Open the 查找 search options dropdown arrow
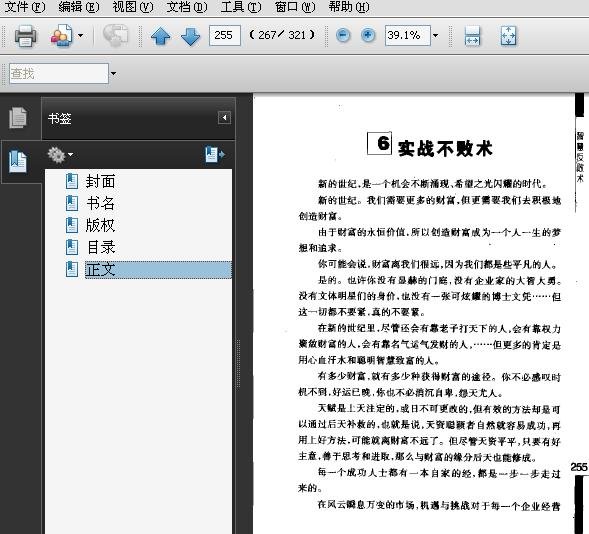589x534 pixels. pos(113,73)
